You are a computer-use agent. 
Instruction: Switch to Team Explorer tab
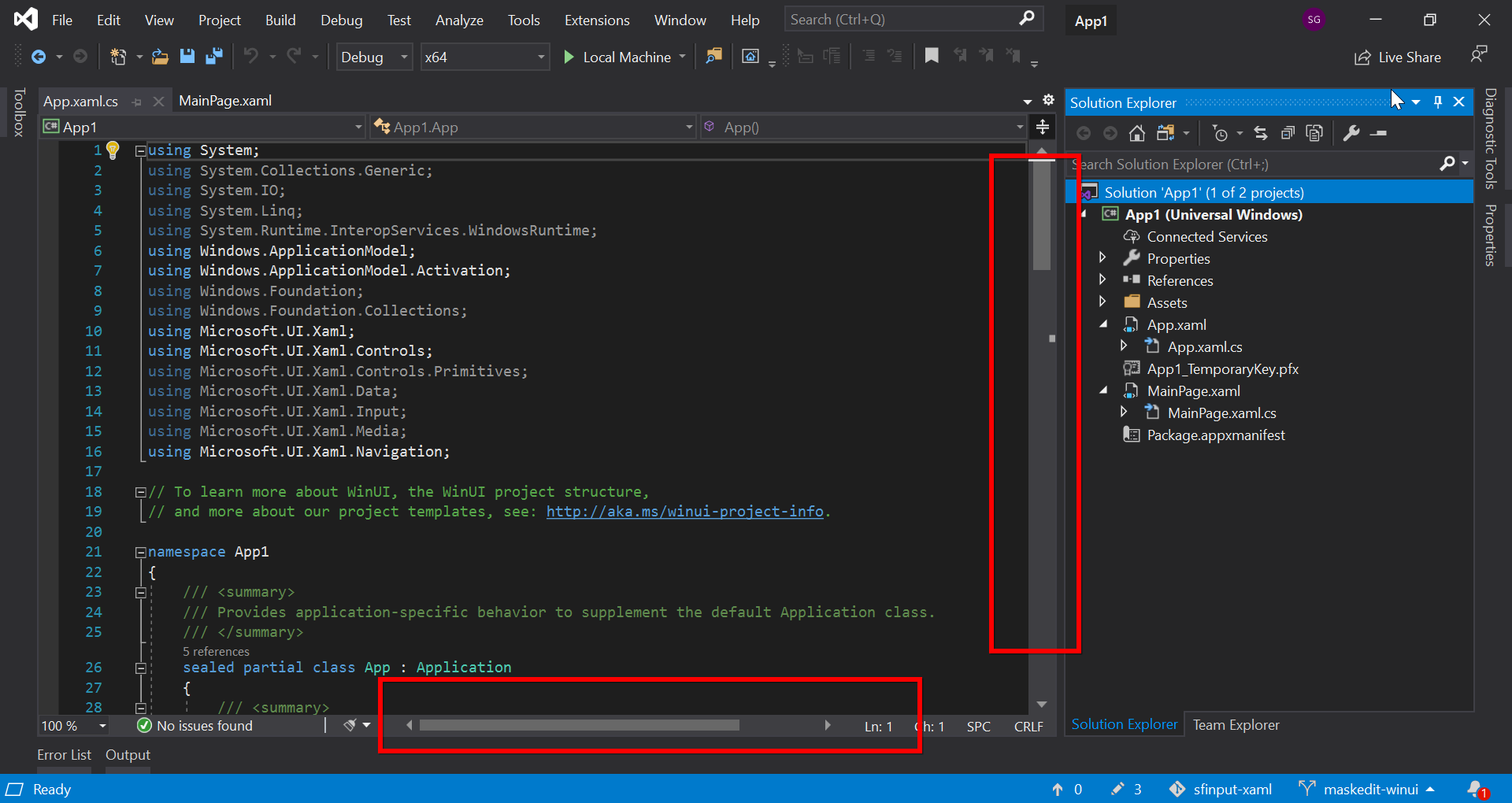tap(1236, 724)
